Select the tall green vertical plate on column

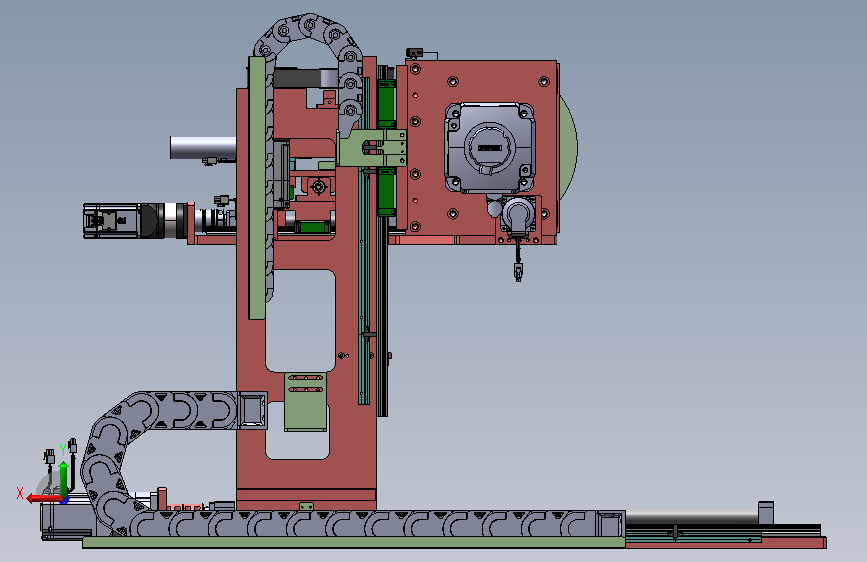point(257,188)
